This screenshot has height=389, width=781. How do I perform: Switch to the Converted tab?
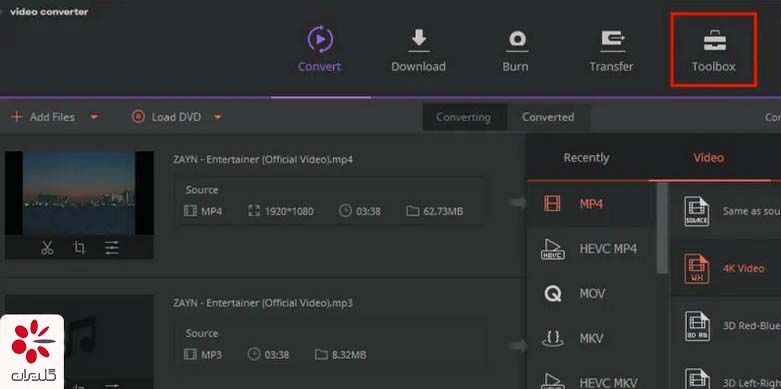(548, 117)
